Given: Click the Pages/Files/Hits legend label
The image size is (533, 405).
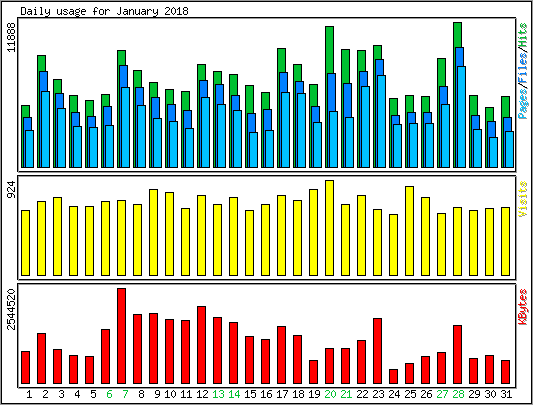Looking at the screenshot, I should 523,71.
